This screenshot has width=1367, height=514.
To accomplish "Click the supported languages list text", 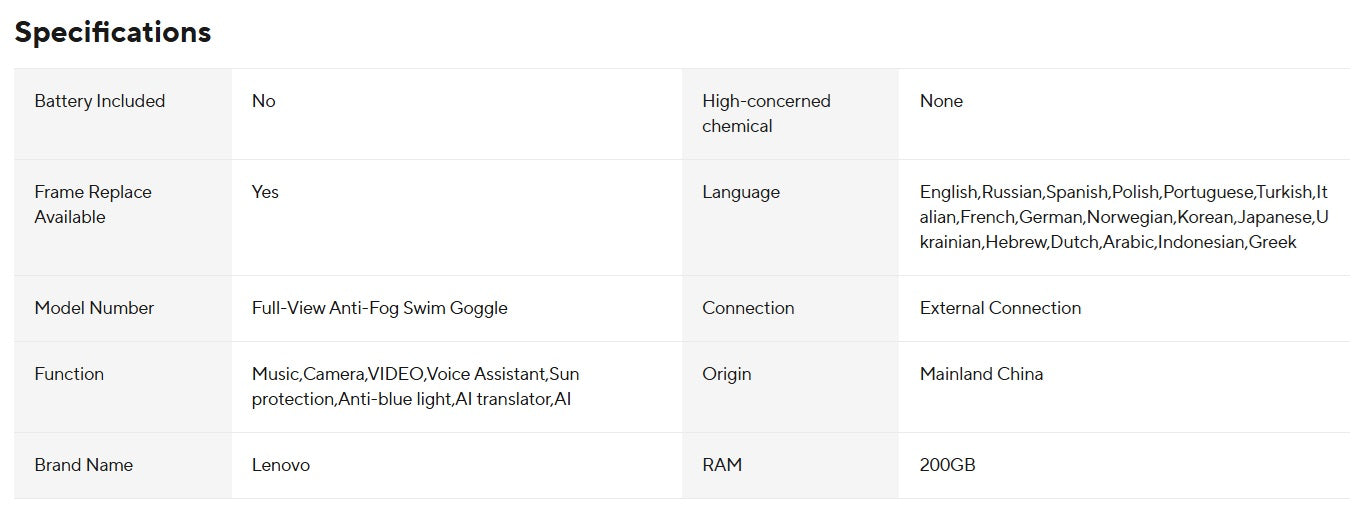I will coord(1124,217).
